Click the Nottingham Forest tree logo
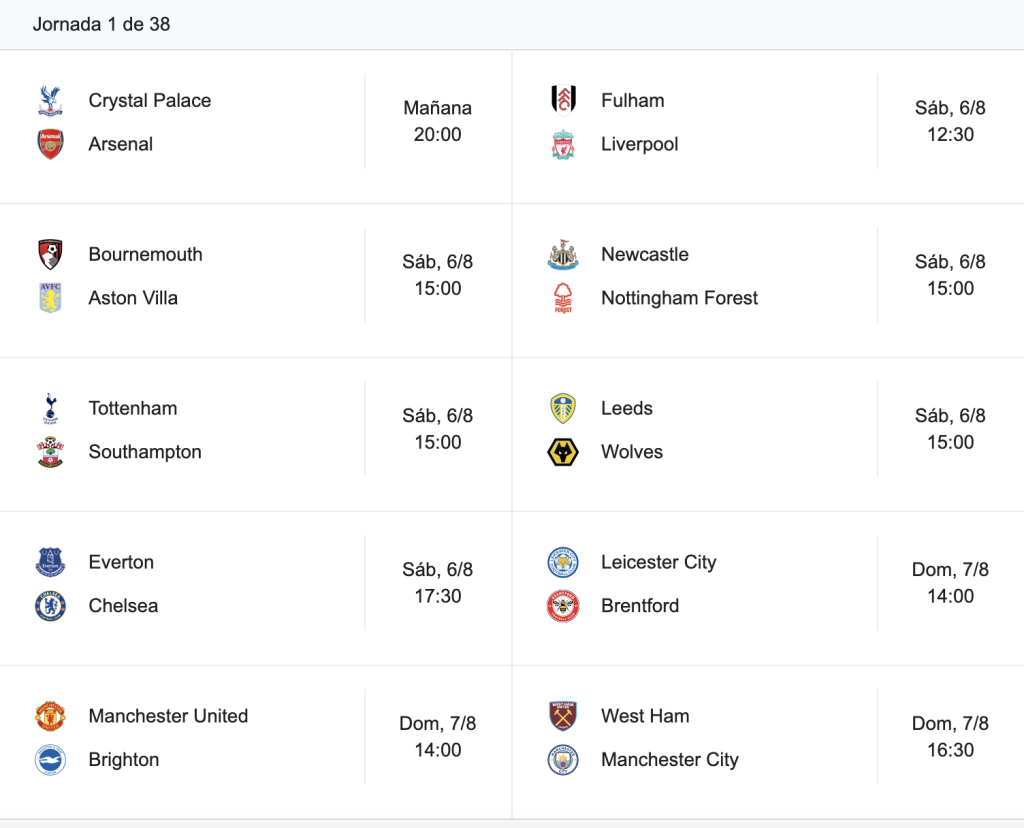 point(563,298)
